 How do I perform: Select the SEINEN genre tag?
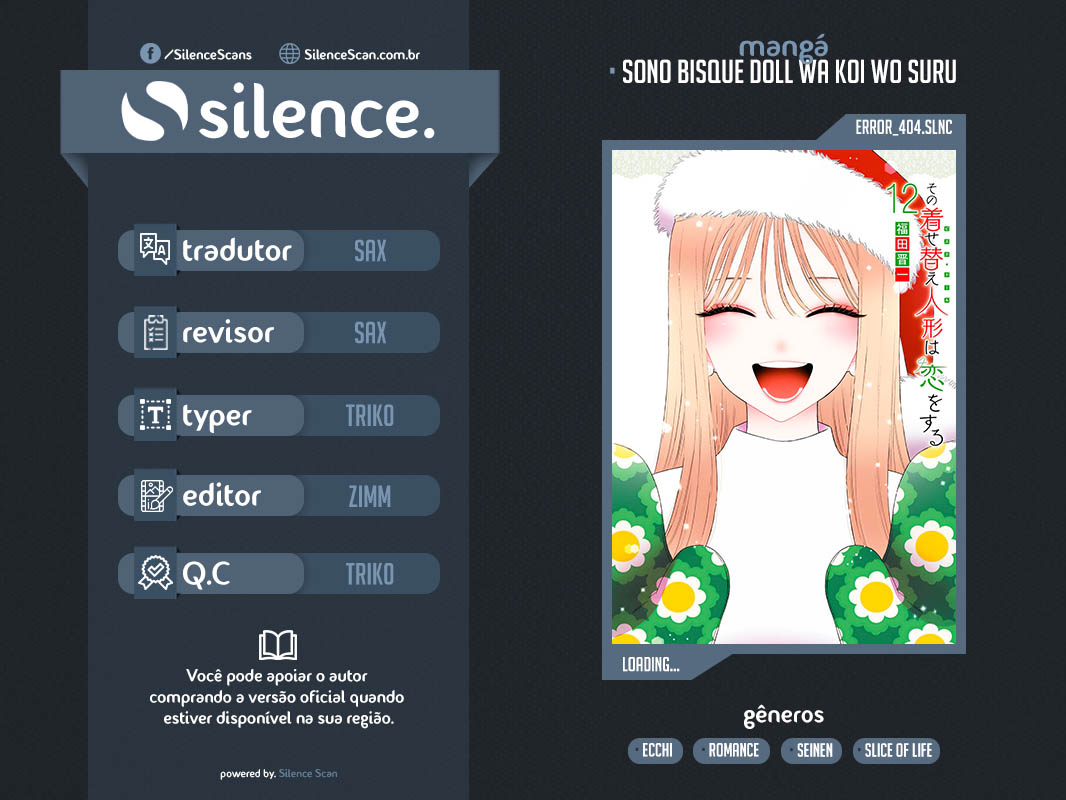click(x=812, y=751)
